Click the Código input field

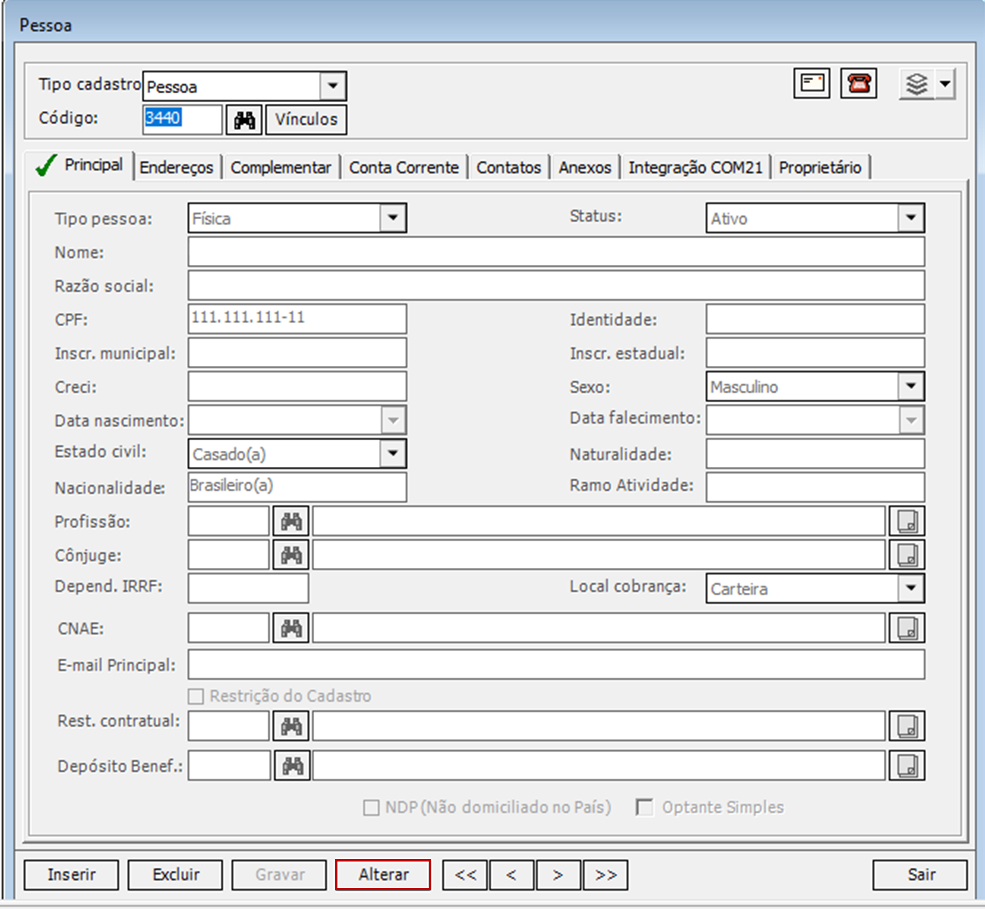(182, 119)
